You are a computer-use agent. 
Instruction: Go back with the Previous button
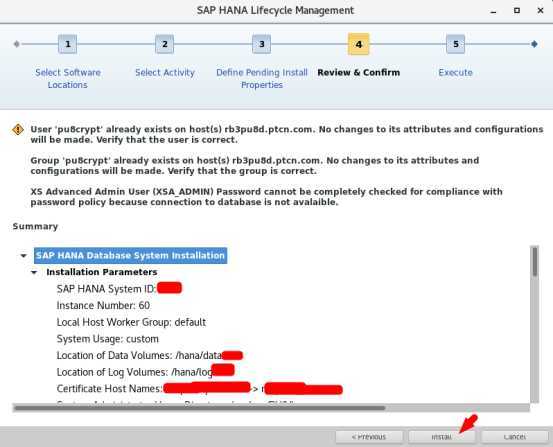369,437
